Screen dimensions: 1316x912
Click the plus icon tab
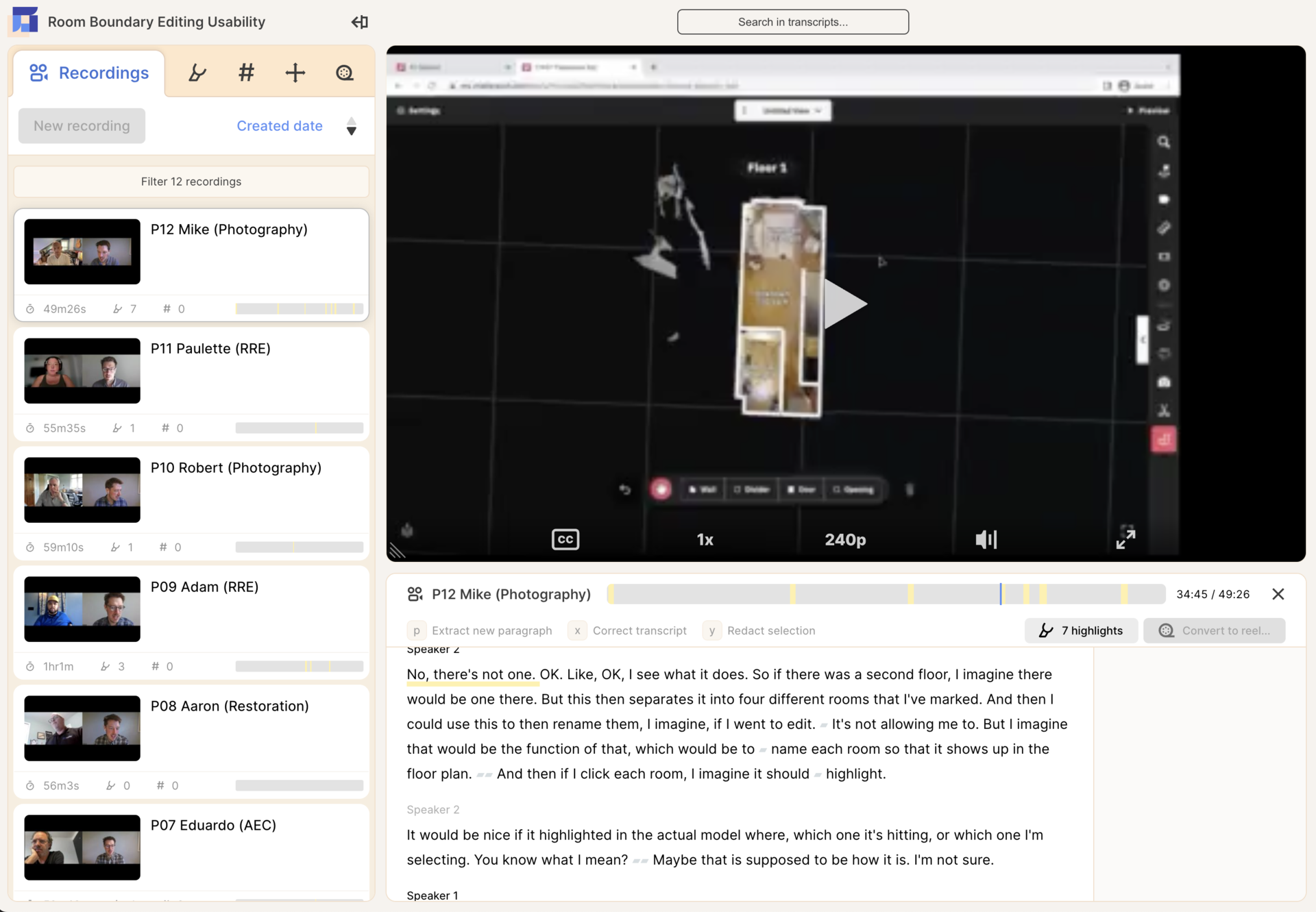[295, 73]
